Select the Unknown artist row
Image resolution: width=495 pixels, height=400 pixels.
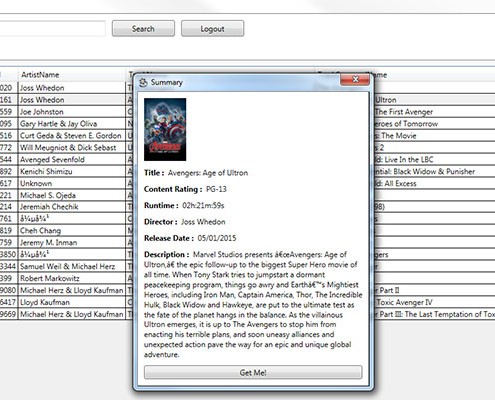click(x=72, y=183)
